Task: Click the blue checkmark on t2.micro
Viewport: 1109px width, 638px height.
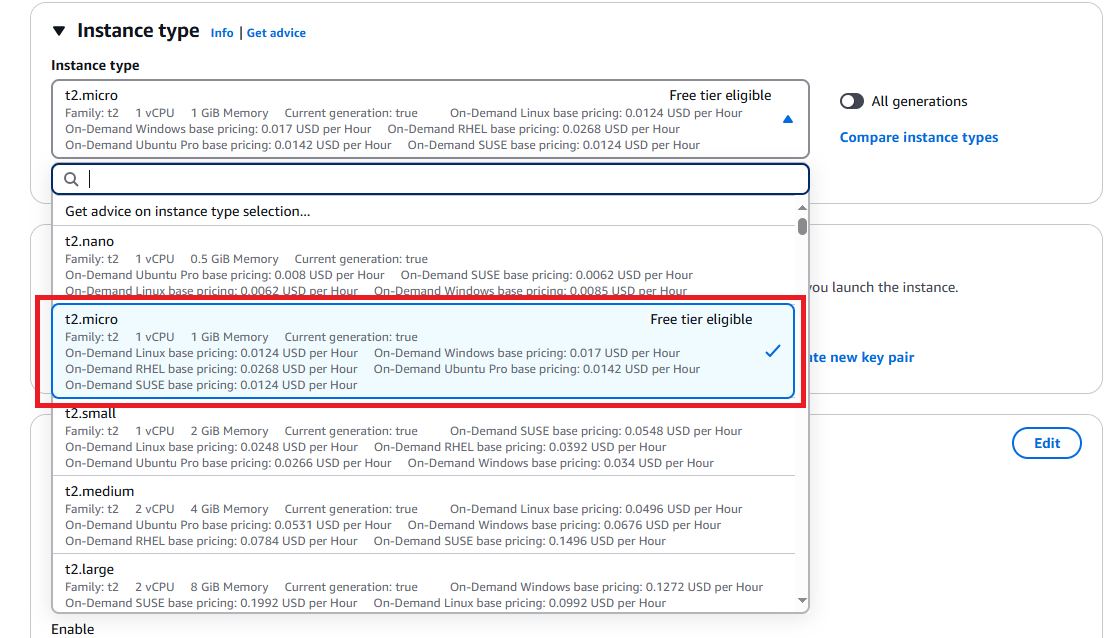Action: click(773, 351)
